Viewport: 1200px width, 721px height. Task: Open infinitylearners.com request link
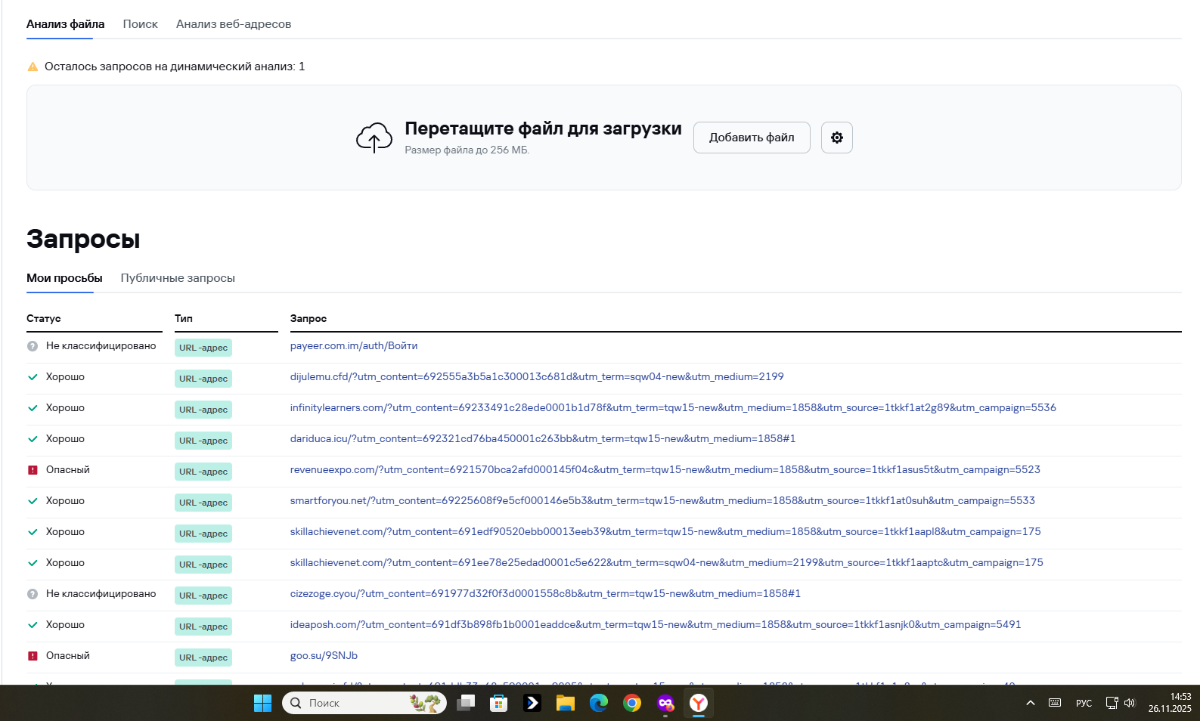click(x=673, y=408)
